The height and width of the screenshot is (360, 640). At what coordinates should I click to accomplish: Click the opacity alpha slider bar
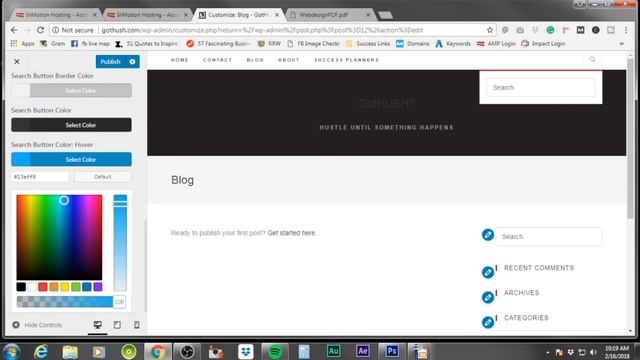point(65,302)
